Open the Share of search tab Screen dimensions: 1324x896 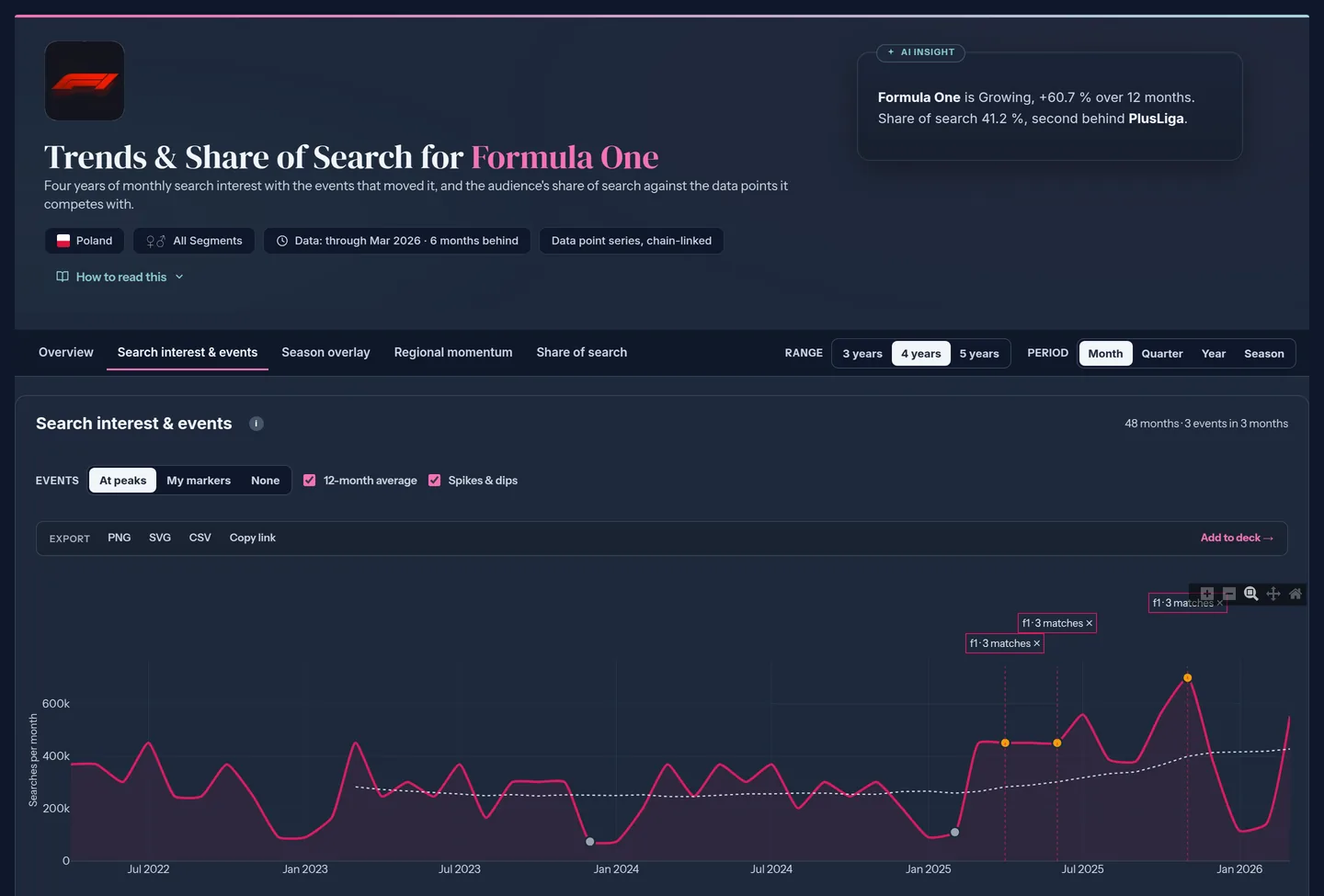(x=582, y=353)
